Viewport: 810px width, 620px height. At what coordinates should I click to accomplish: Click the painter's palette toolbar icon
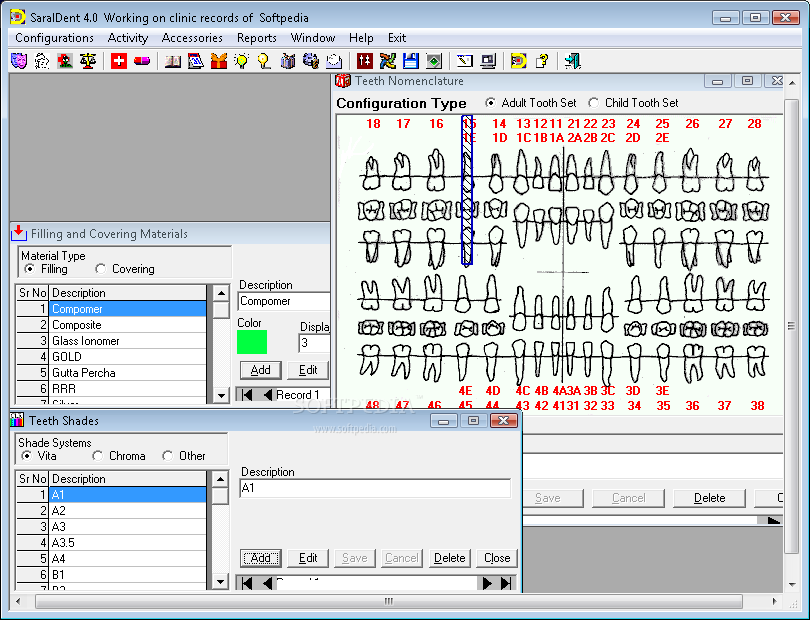(311, 61)
